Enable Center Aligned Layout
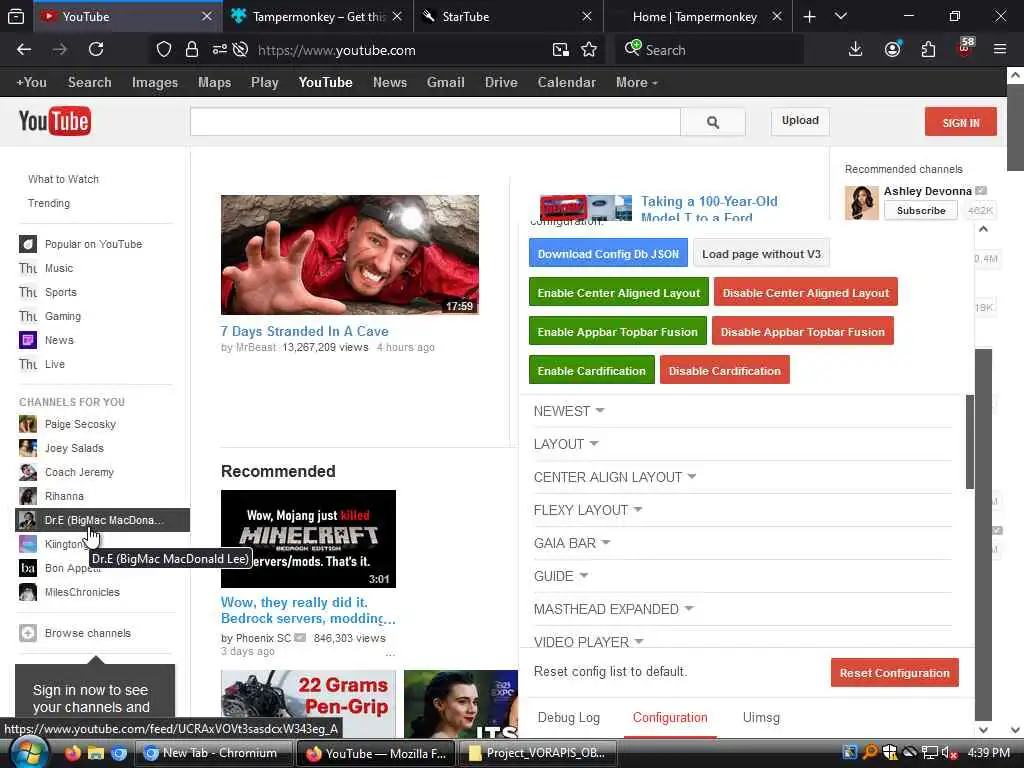 (618, 293)
